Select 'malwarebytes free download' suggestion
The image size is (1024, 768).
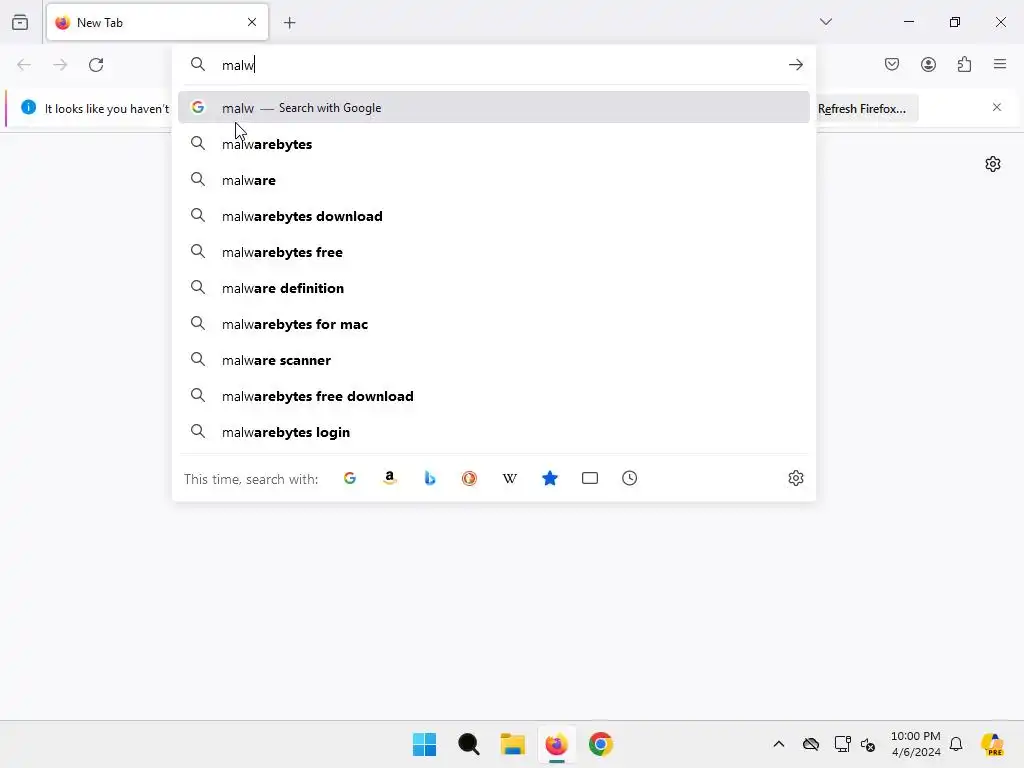pos(494,396)
